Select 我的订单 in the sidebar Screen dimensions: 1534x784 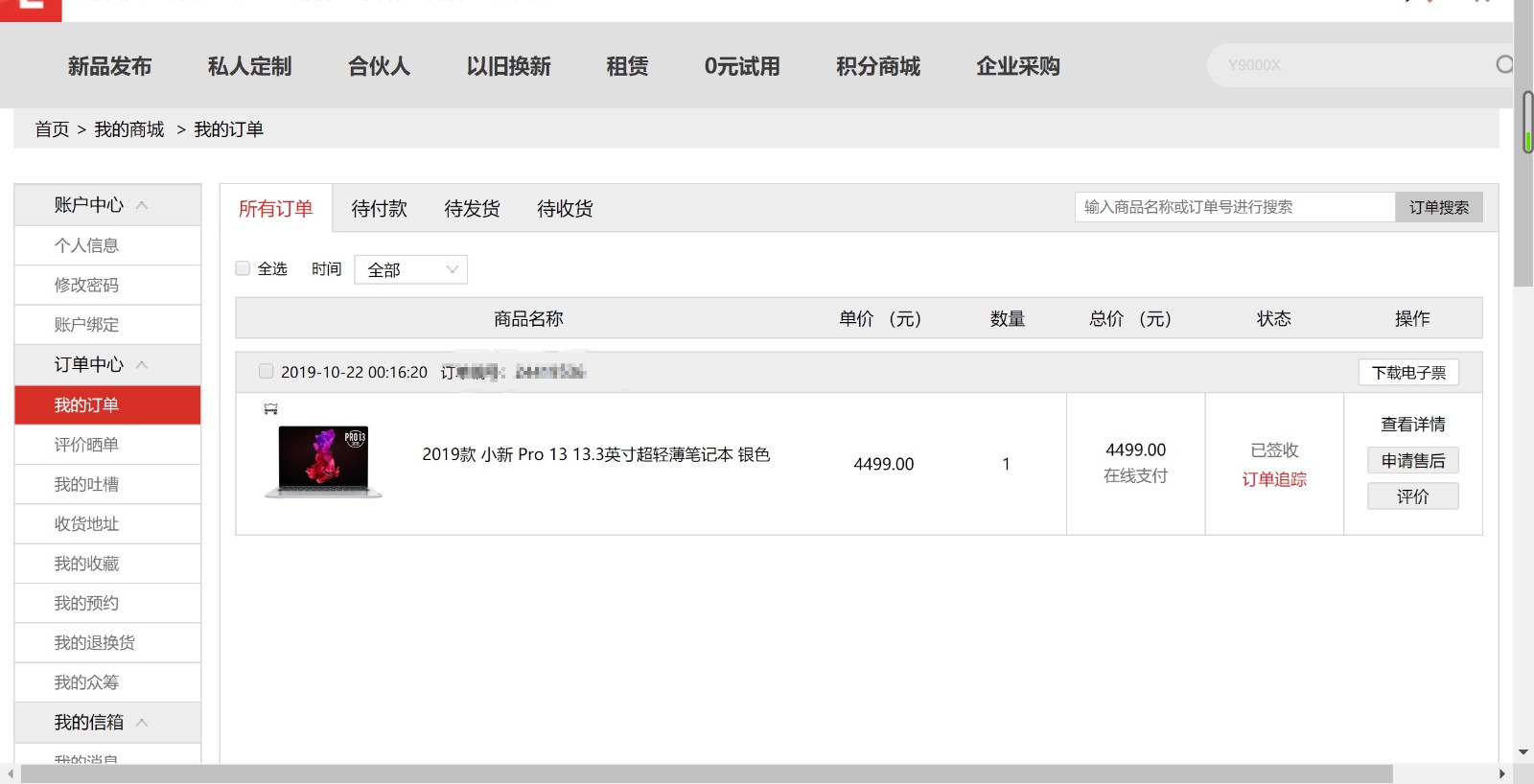click(107, 404)
